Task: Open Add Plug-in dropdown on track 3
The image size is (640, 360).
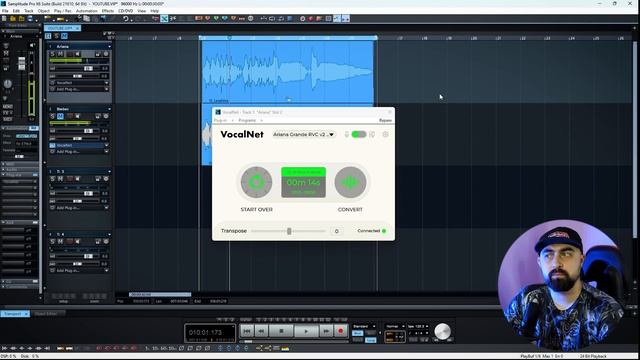Action: coord(107,208)
